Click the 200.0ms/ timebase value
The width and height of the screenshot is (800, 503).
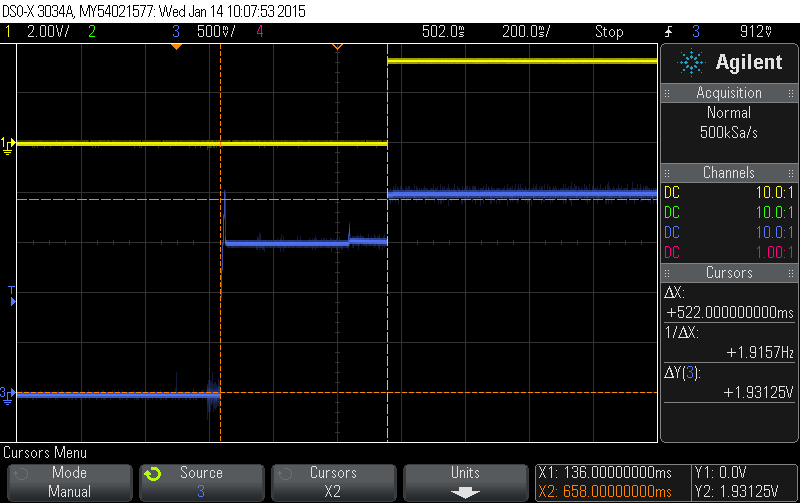coord(526,32)
